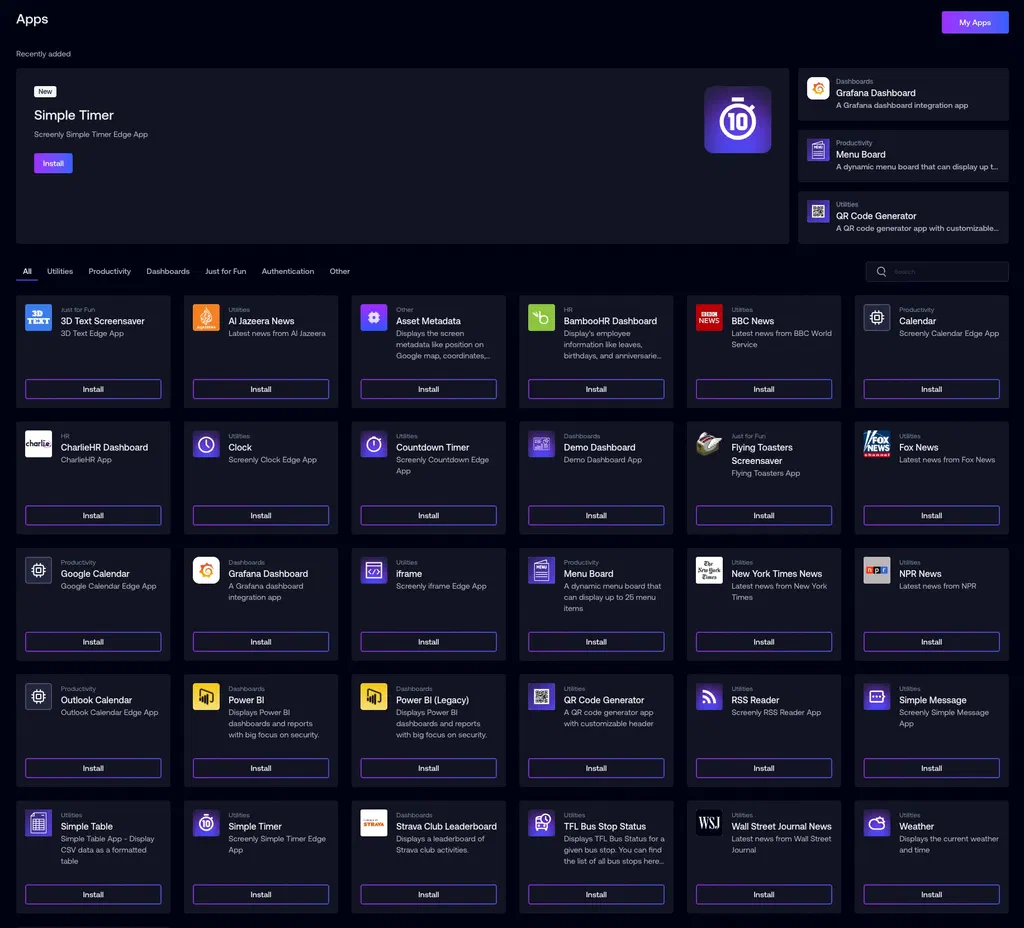The image size is (1024, 928).
Task: Select the Wall Street Journal News icon
Action: click(709, 823)
